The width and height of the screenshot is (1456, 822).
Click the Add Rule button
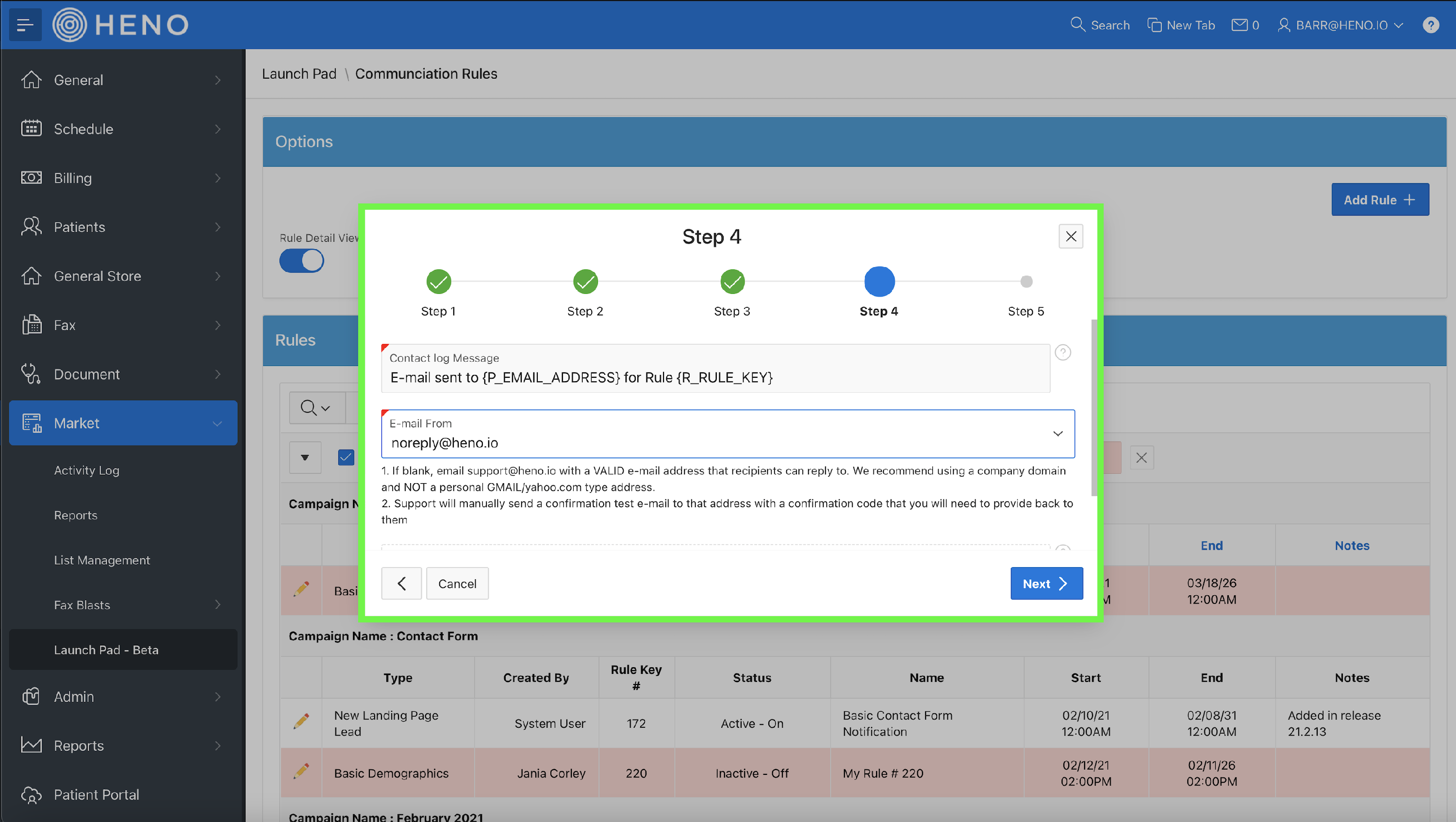tap(1380, 200)
